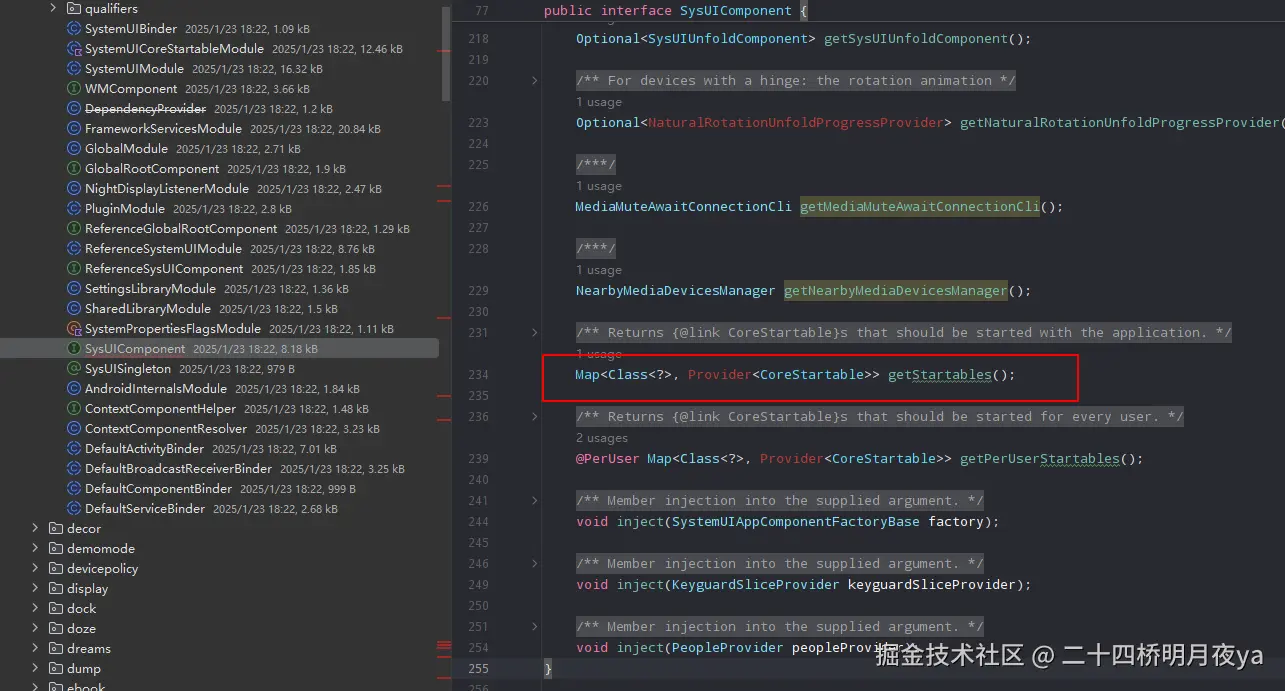
Task: Expand the dump folder
Action: pyautogui.click(x=35, y=668)
